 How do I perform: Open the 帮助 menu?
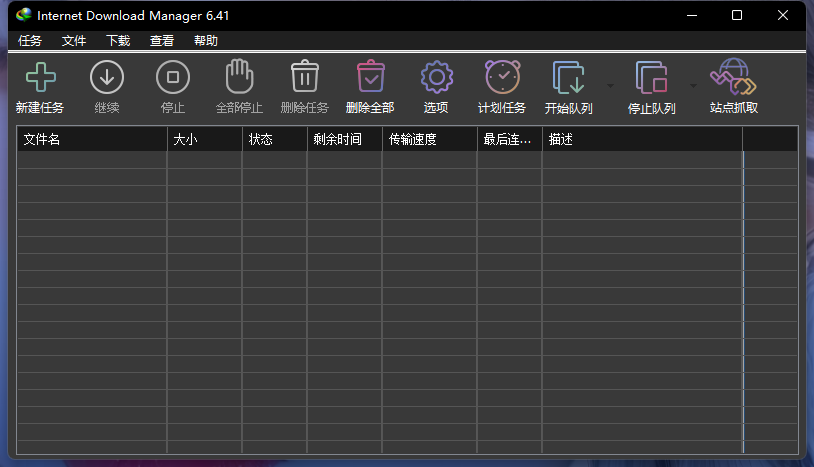pos(206,40)
